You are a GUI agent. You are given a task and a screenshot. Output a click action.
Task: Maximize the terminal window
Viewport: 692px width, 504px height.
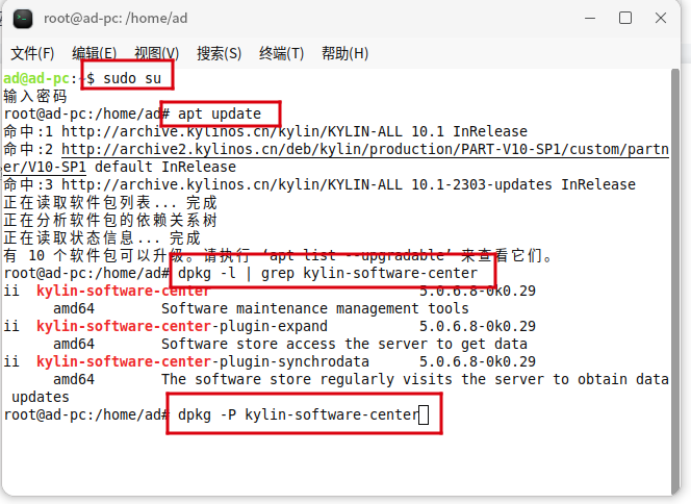pyautogui.click(x=625, y=18)
